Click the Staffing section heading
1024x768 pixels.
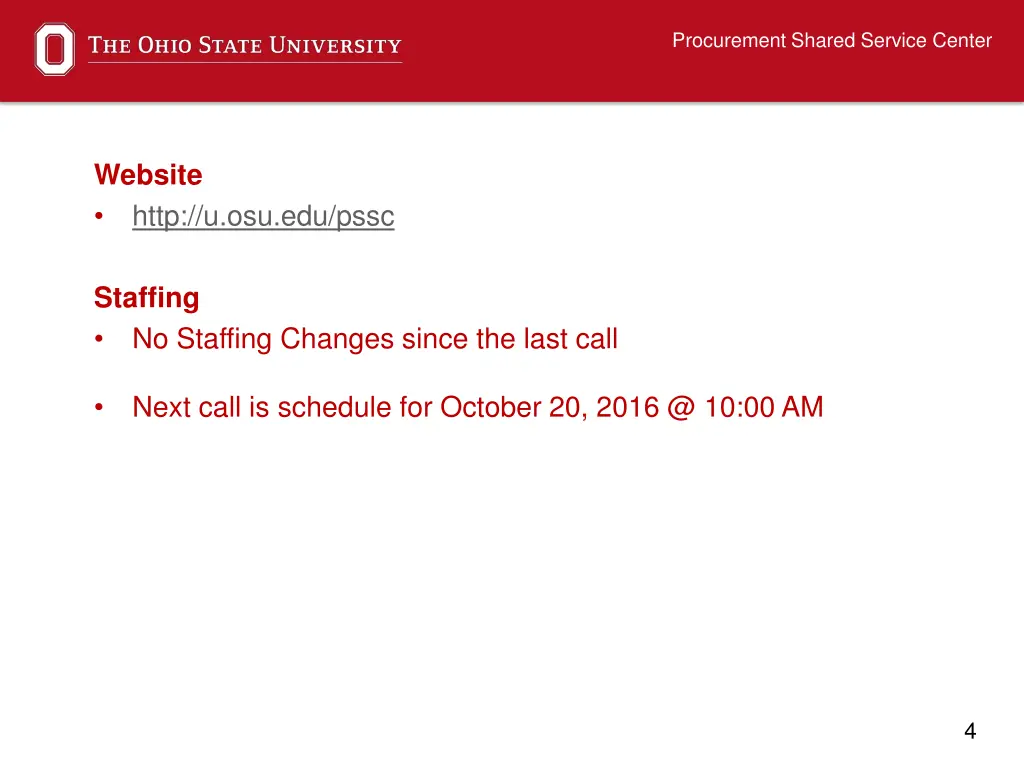(147, 298)
